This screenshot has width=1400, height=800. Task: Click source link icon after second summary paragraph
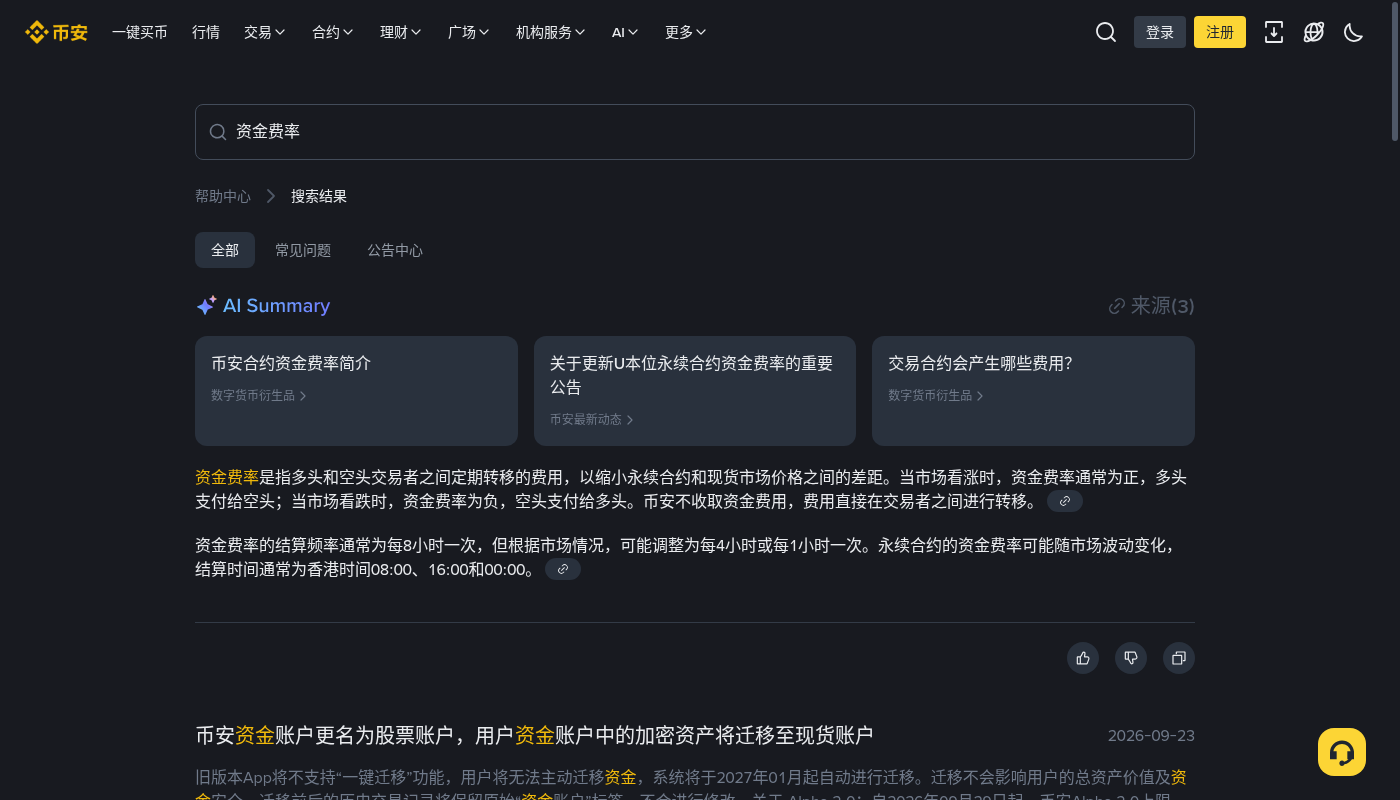[563, 569]
